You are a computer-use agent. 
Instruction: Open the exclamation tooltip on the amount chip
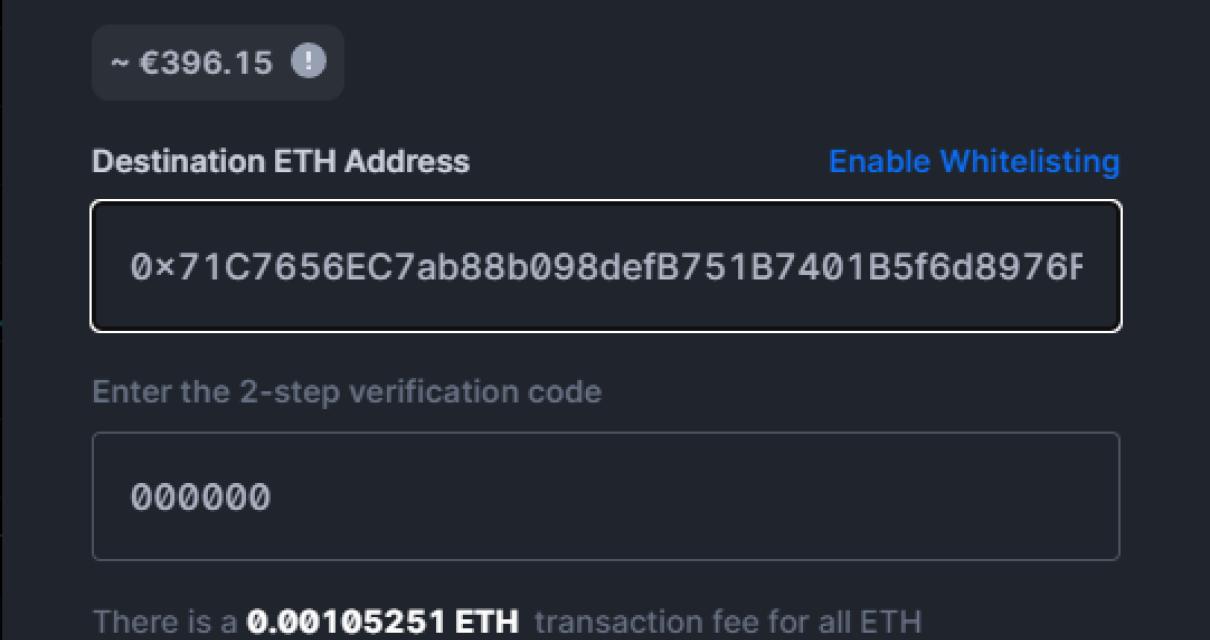[308, 61]
